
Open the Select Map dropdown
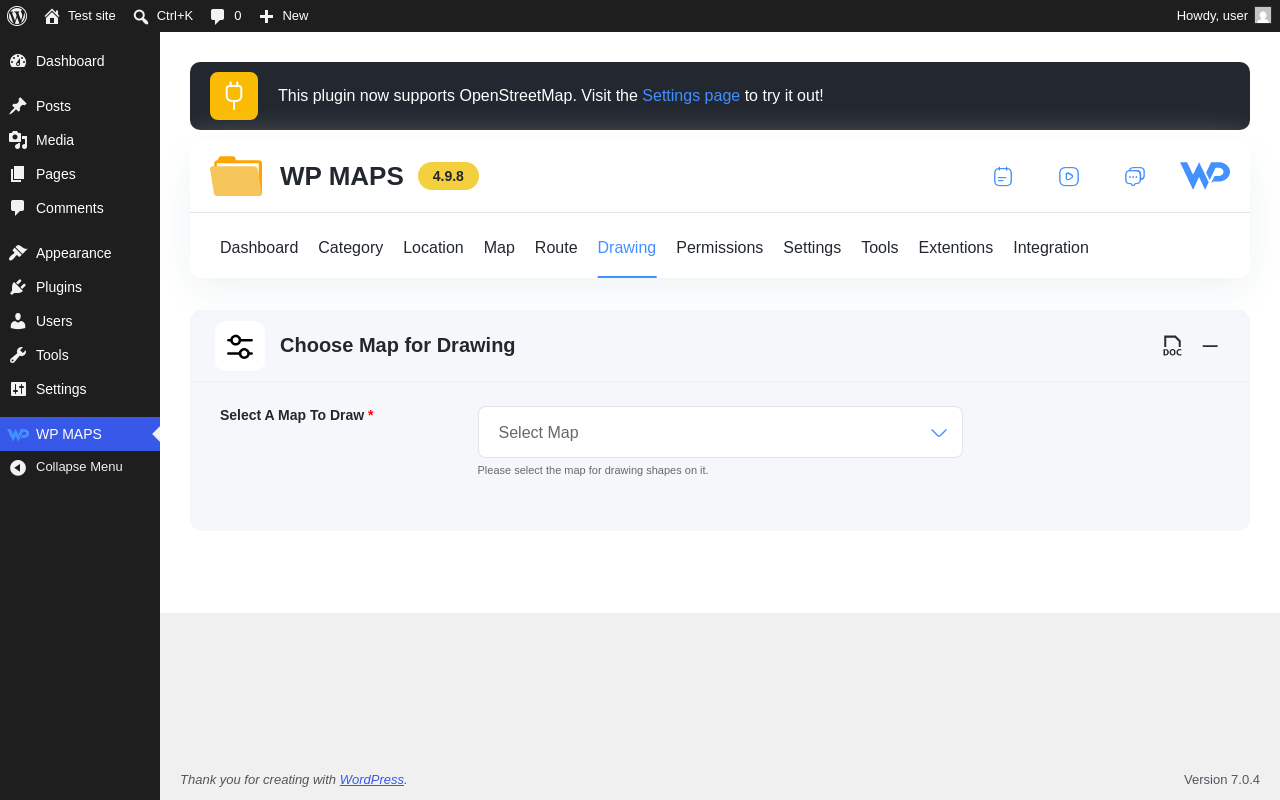click(x=720, y=432)
